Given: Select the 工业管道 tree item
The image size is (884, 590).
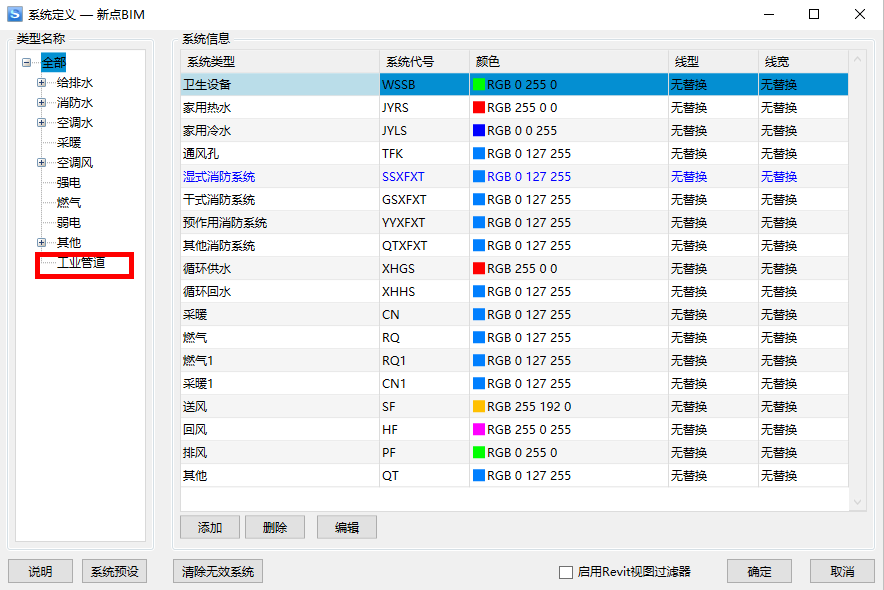Looking at the screenshot, I should (x=81, y=263).
